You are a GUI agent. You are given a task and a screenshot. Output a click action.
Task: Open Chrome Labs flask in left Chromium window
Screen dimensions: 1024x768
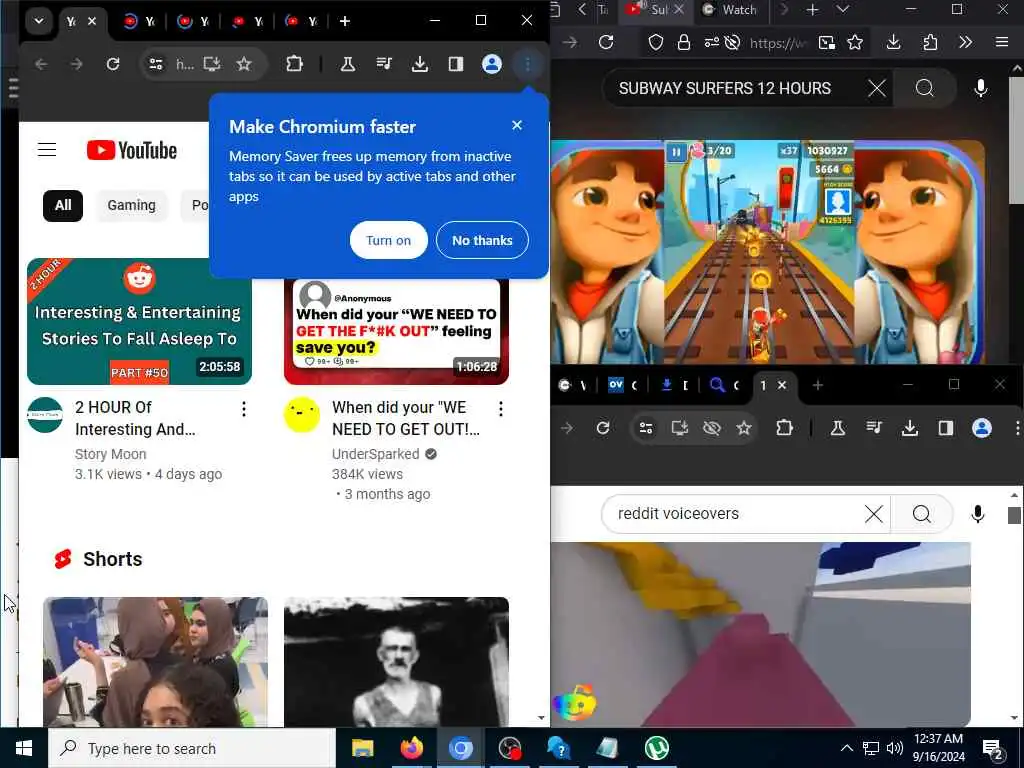click(348, 64)
